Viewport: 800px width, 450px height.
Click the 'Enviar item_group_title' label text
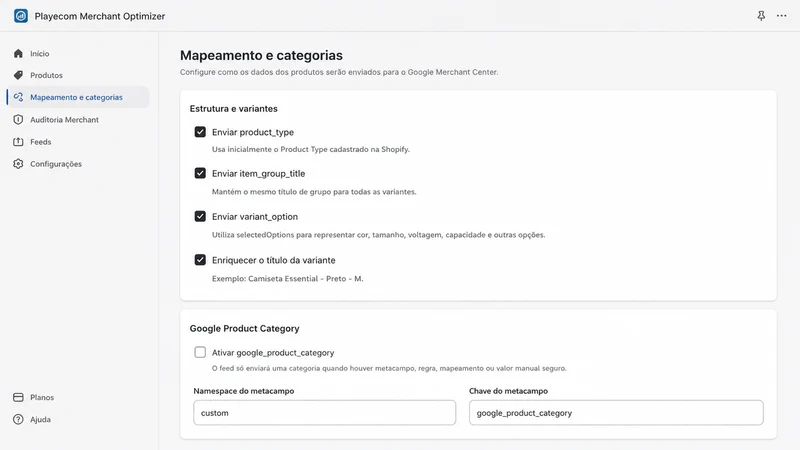258,173
